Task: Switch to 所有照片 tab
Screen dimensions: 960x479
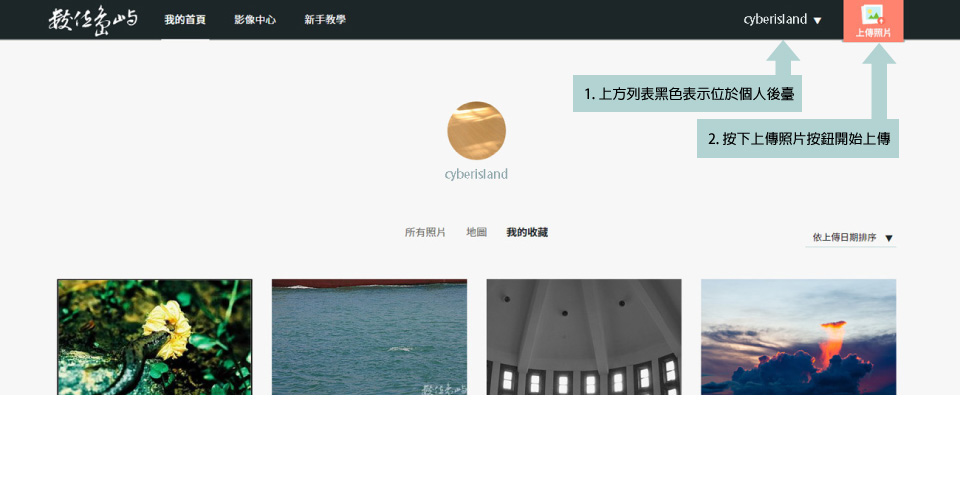Action: [x=425, y=233]
